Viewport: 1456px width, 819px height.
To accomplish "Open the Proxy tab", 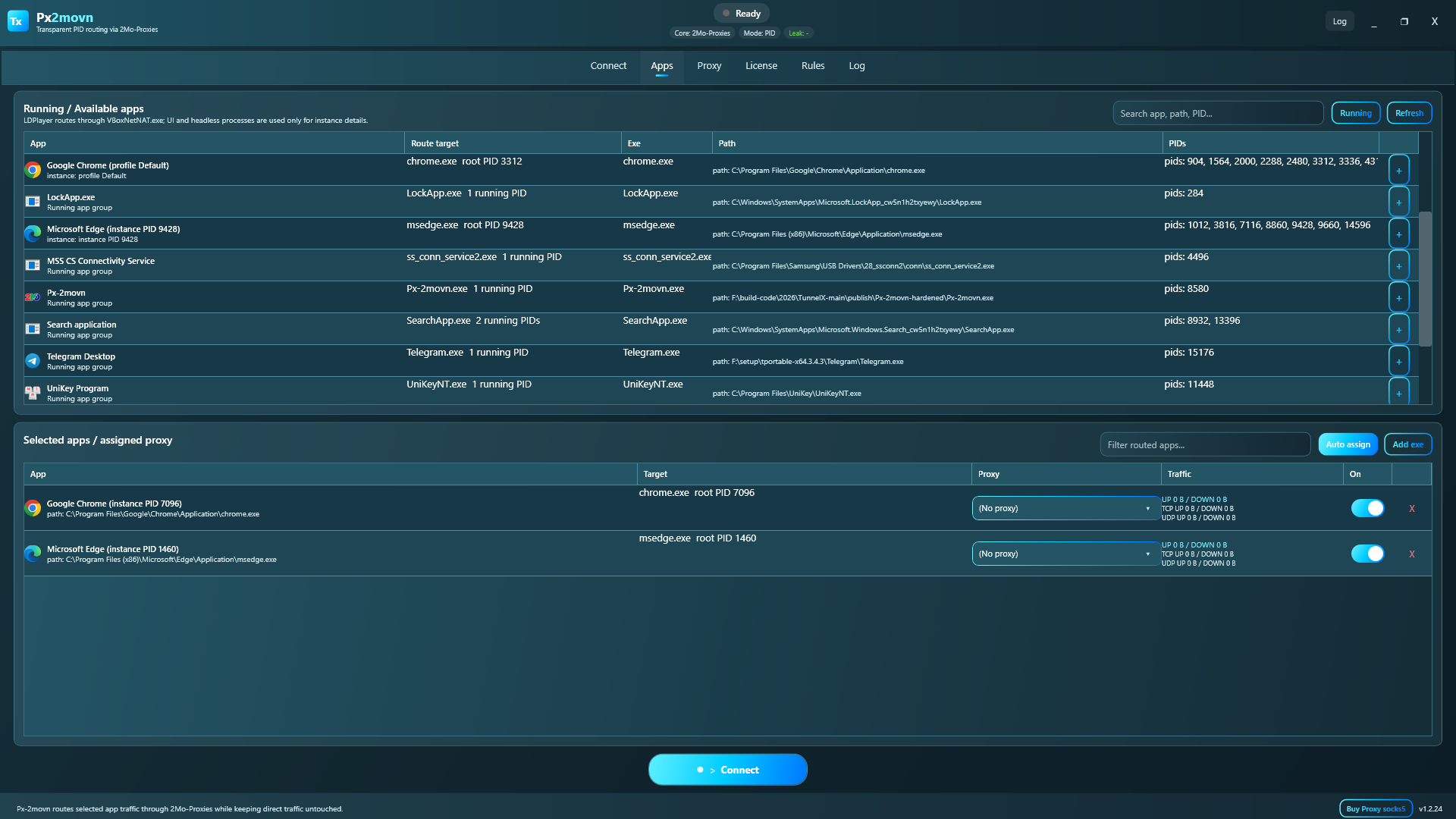I will point(709,66).
